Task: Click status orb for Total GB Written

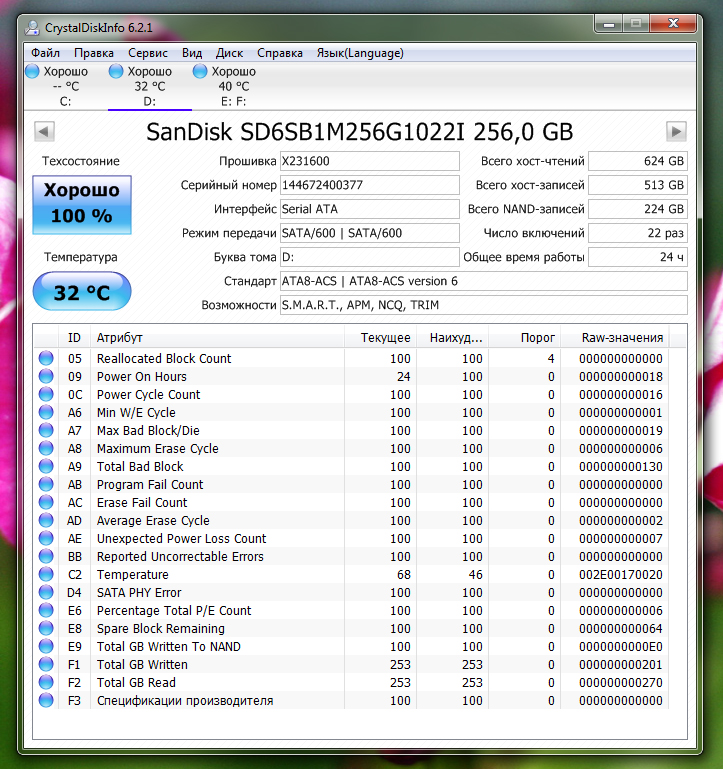Action: click(x=46, y=664)
